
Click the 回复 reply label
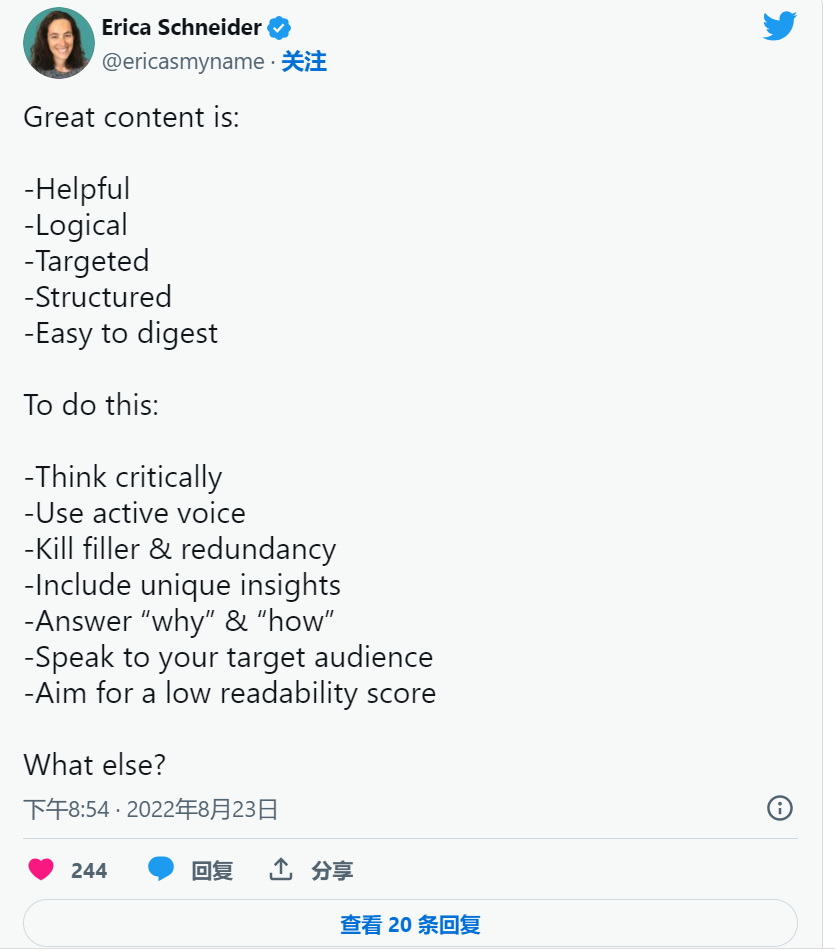(x=212, y=870)
